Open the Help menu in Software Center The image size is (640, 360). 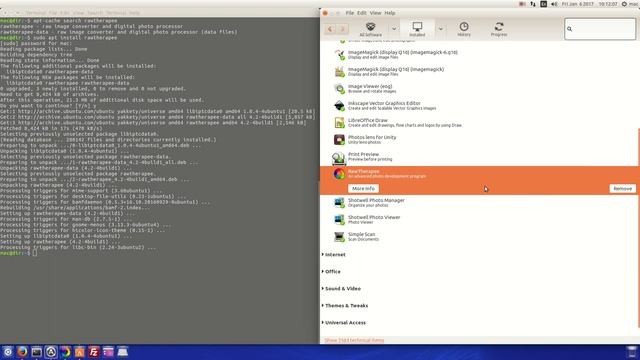pyautogui.click(x=390, y=13)
